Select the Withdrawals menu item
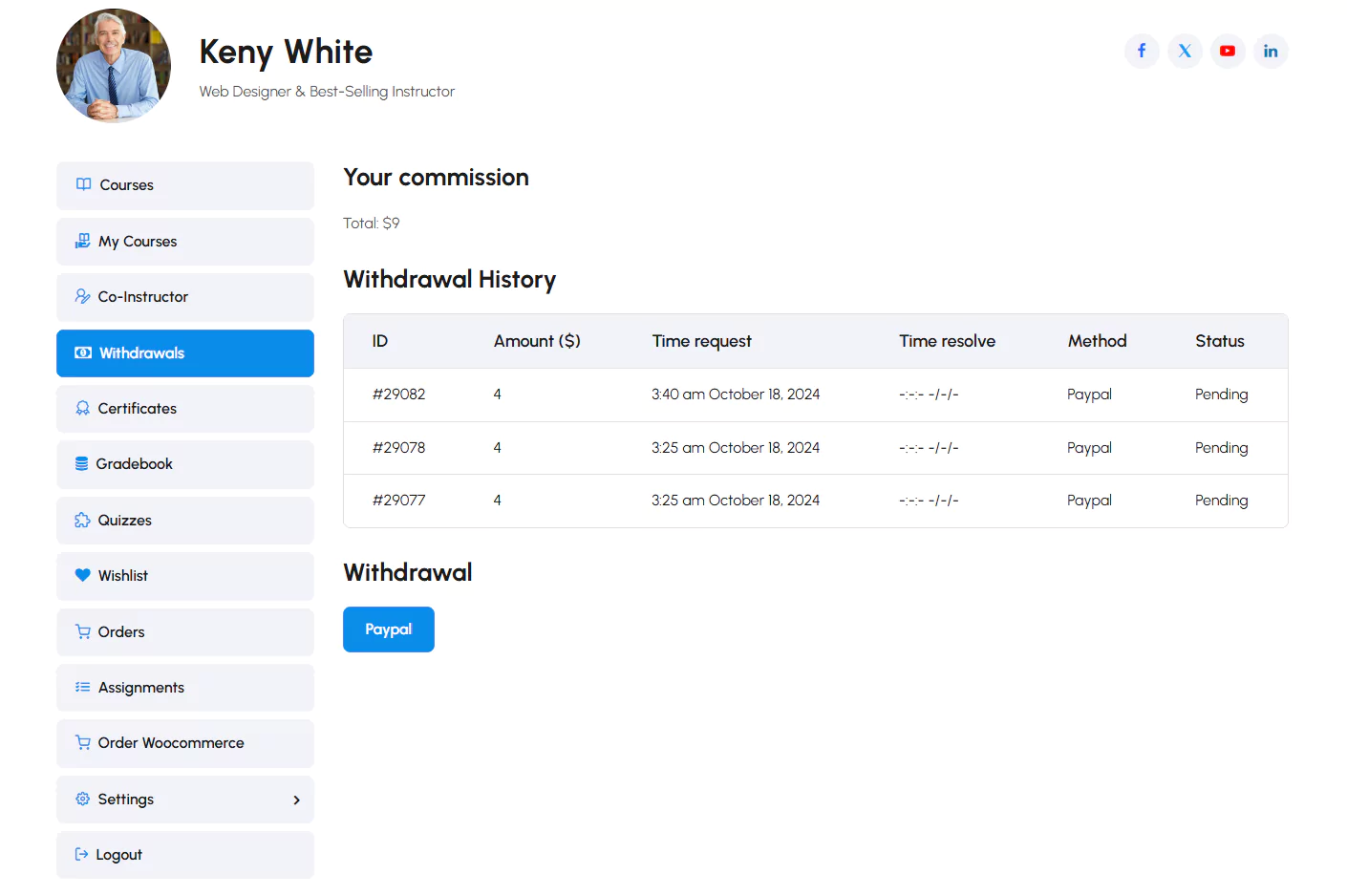This screenshot has height=896, width=1347. [185, 352]
